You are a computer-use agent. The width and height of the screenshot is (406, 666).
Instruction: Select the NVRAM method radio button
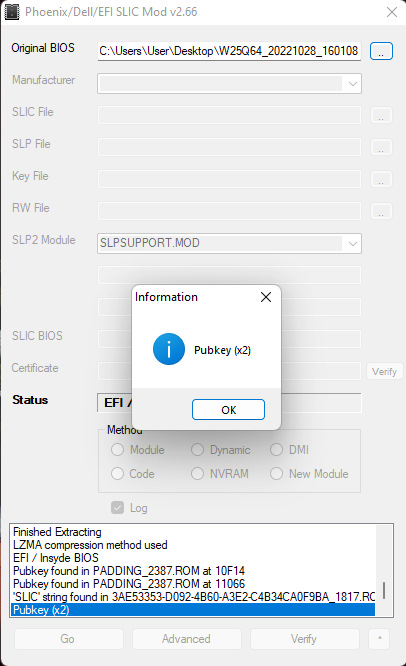197,474
